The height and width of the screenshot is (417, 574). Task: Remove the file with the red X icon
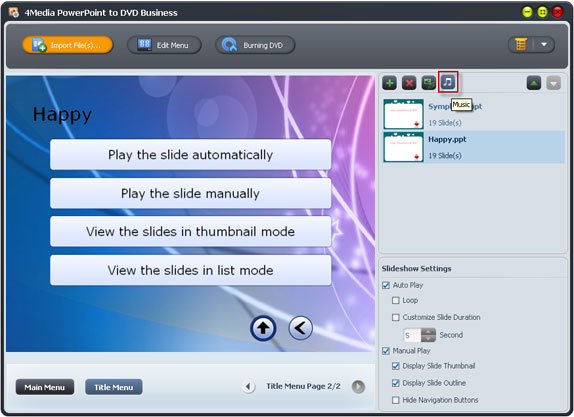coord(409,83)
